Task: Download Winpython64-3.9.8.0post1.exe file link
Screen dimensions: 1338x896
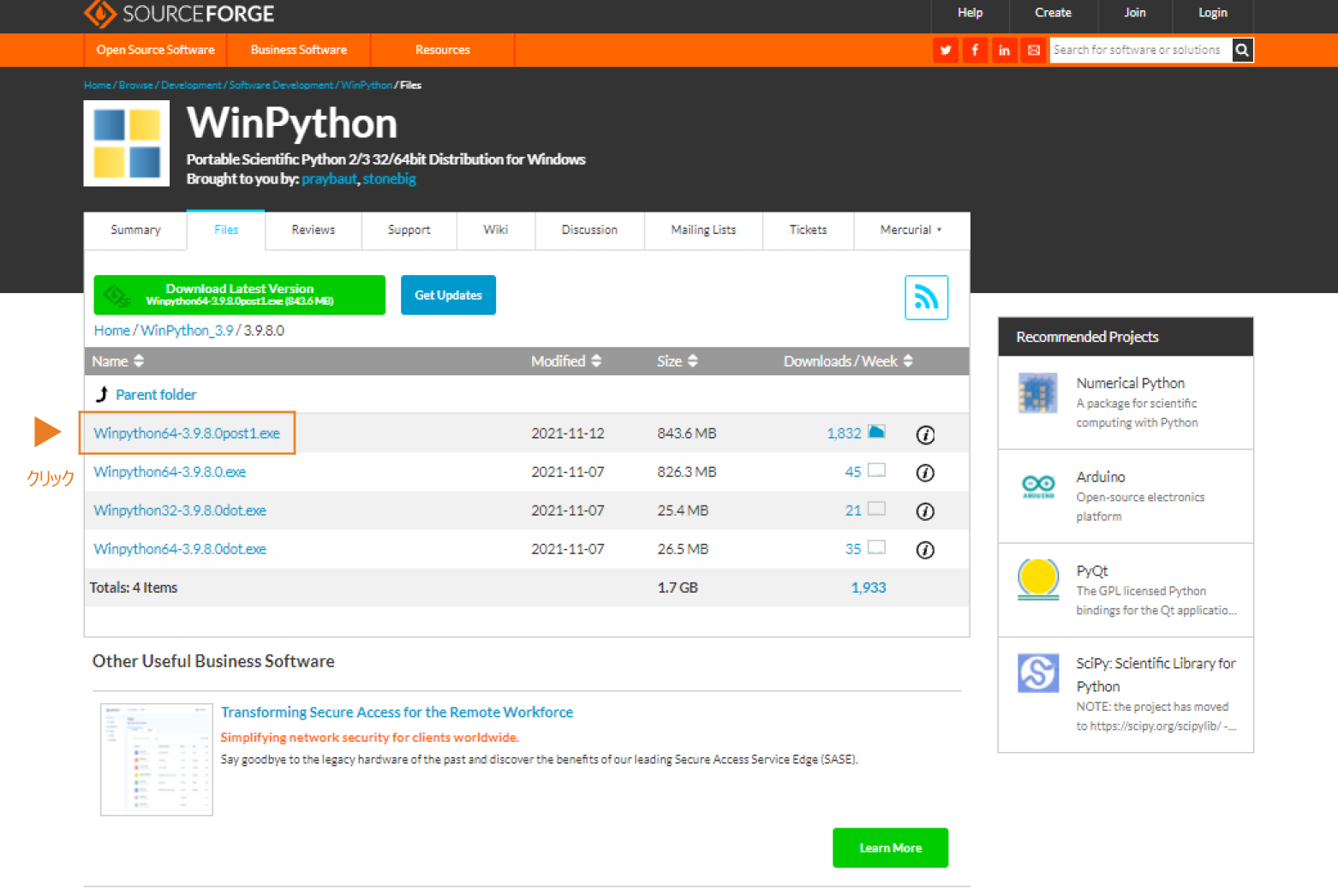Action: coord(187,433)
